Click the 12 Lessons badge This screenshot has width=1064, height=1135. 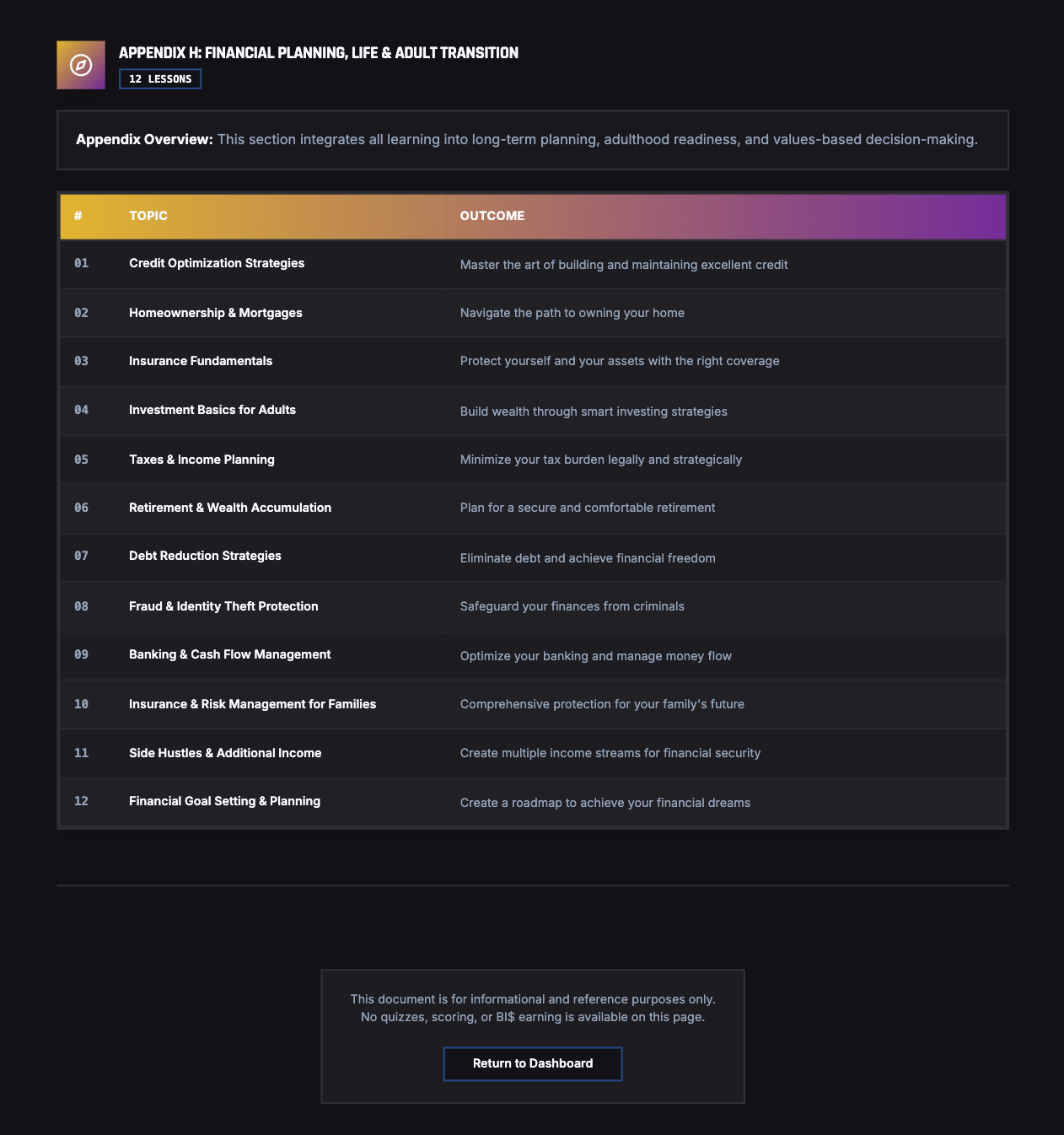click(160, 79)
